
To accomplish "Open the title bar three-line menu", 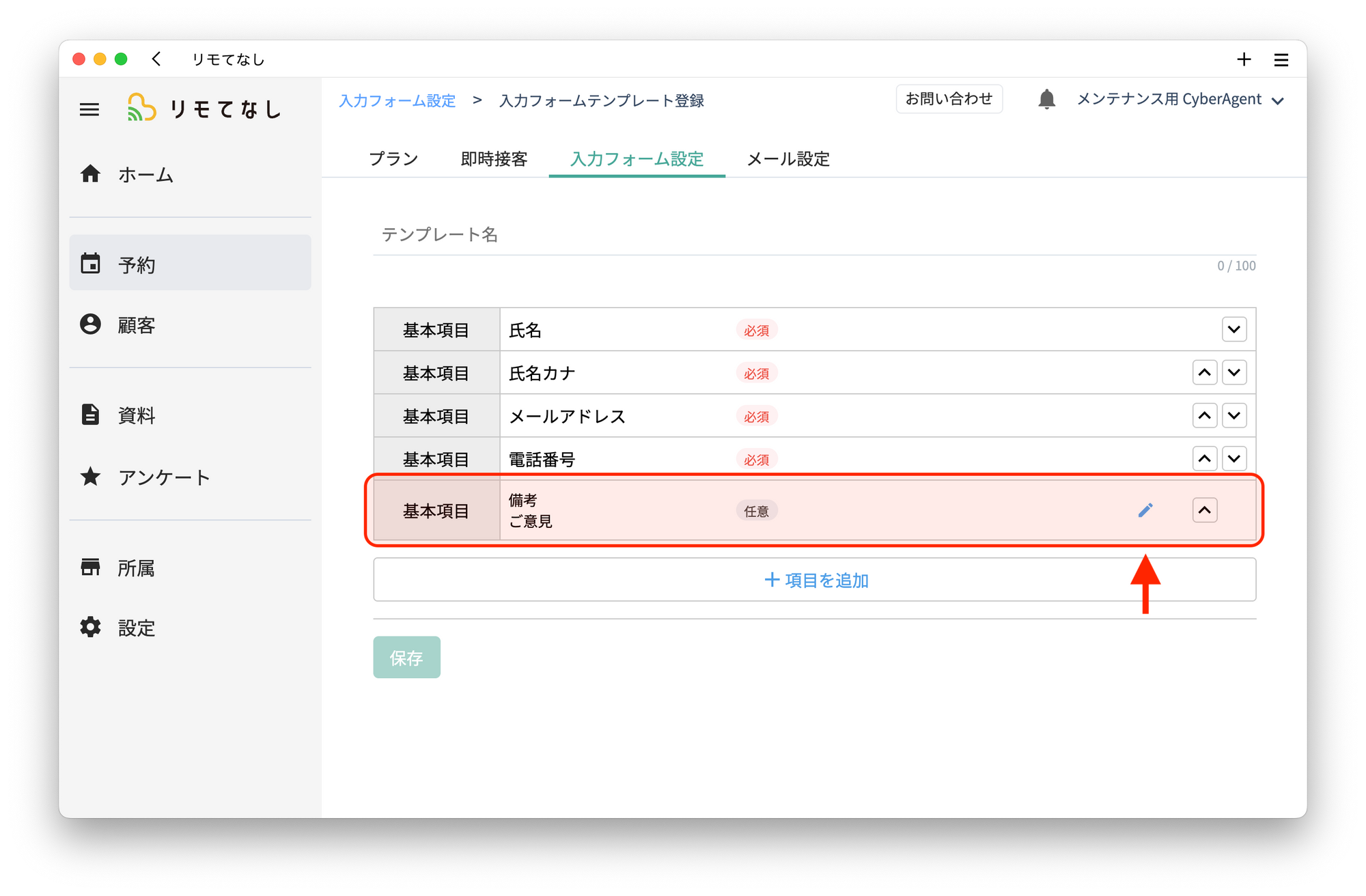I will tap(1281, 60).
